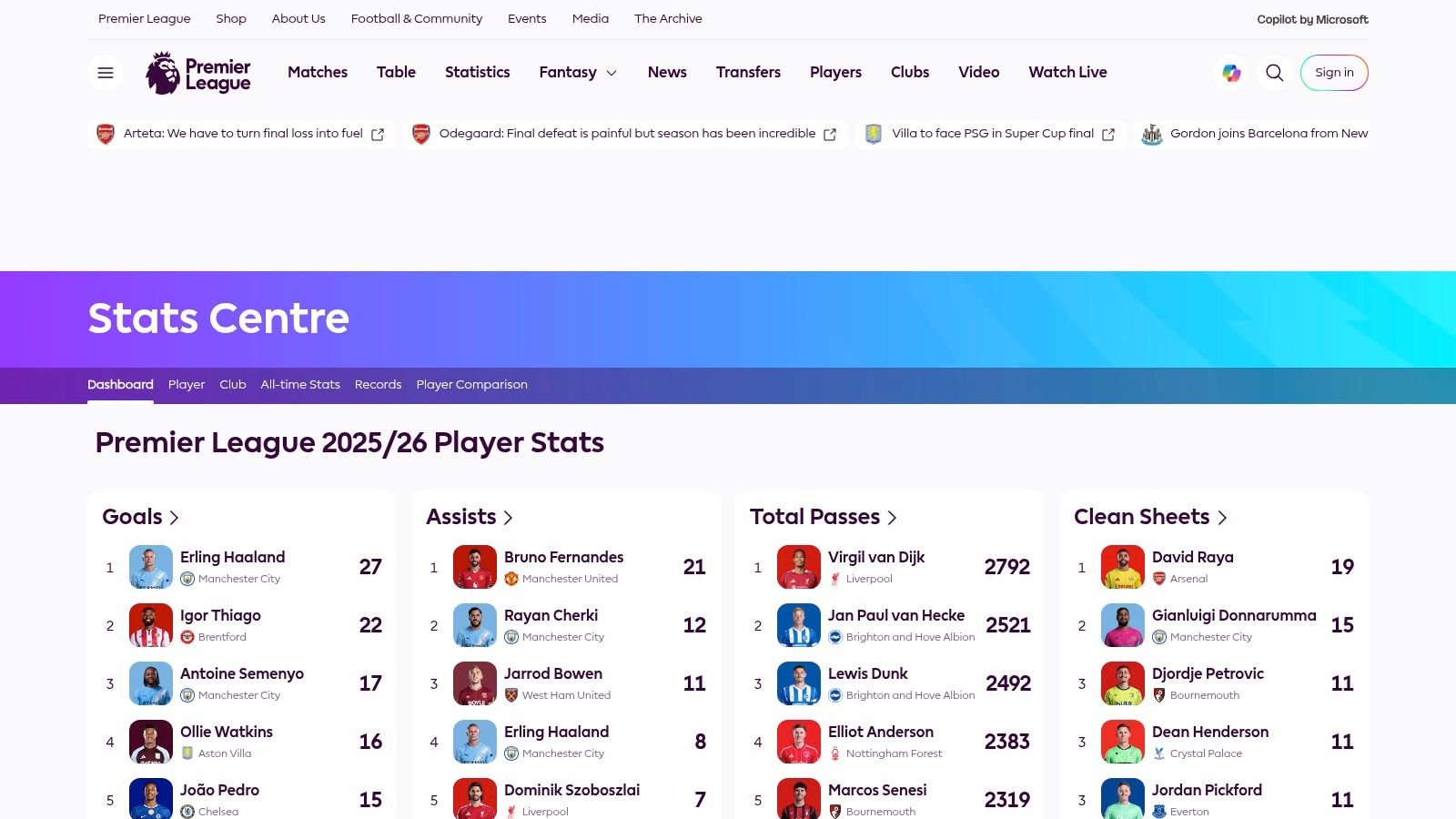The width and height of the screenshot is (1456, 819).
Task: Click Virgil van Dijk's pass total 2792
Action: click(x=1007, y=568)
